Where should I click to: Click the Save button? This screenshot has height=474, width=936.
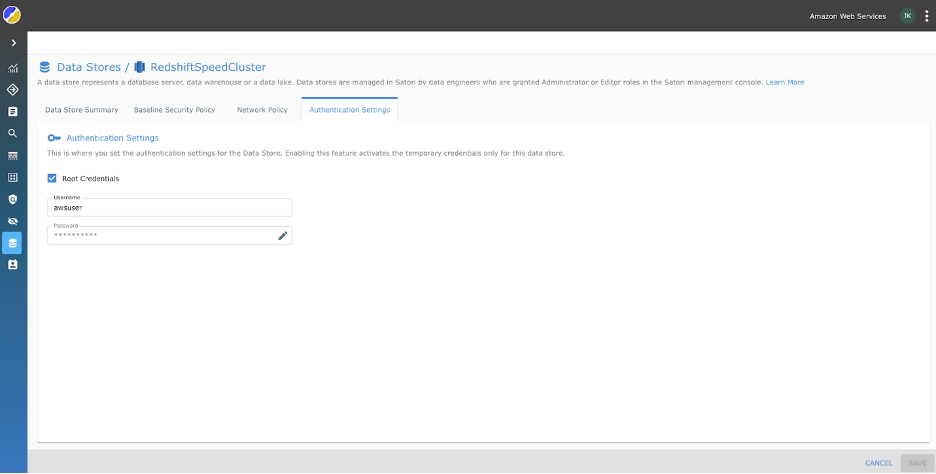(917, 463)
